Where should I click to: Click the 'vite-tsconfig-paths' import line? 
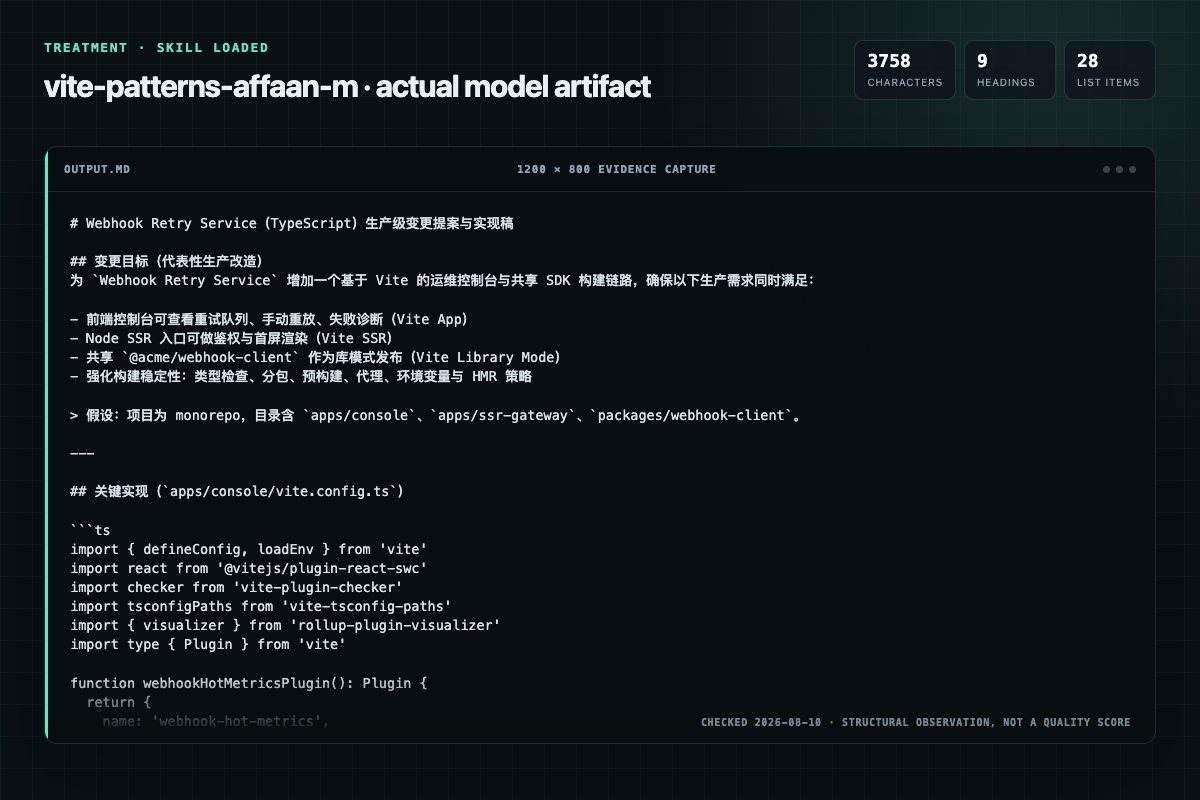pyautogui.click(x=262, y=606)
